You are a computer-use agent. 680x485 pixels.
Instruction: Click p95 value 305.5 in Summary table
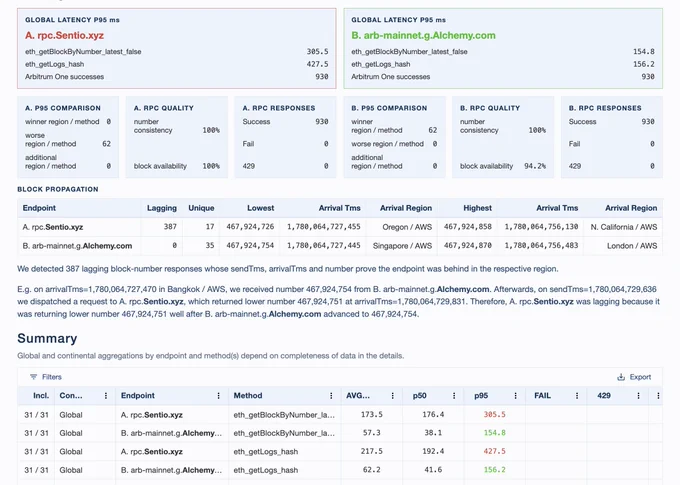(x=494, y=415)
